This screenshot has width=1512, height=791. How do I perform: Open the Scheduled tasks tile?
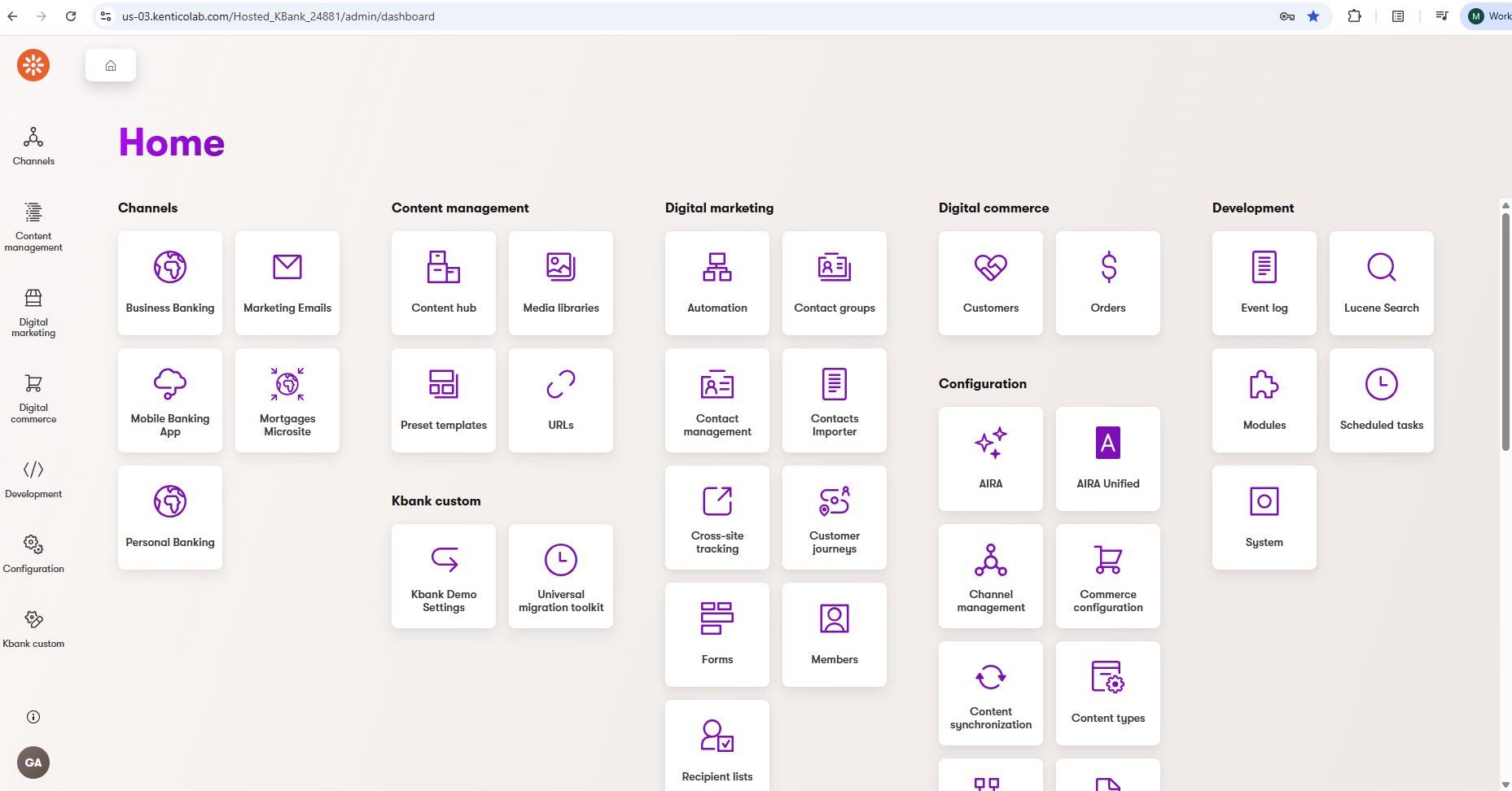(x=1382, y=400)
